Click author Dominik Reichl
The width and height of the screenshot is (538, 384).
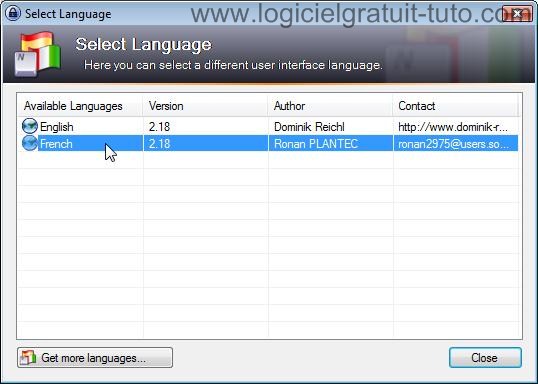coord(309,127)
